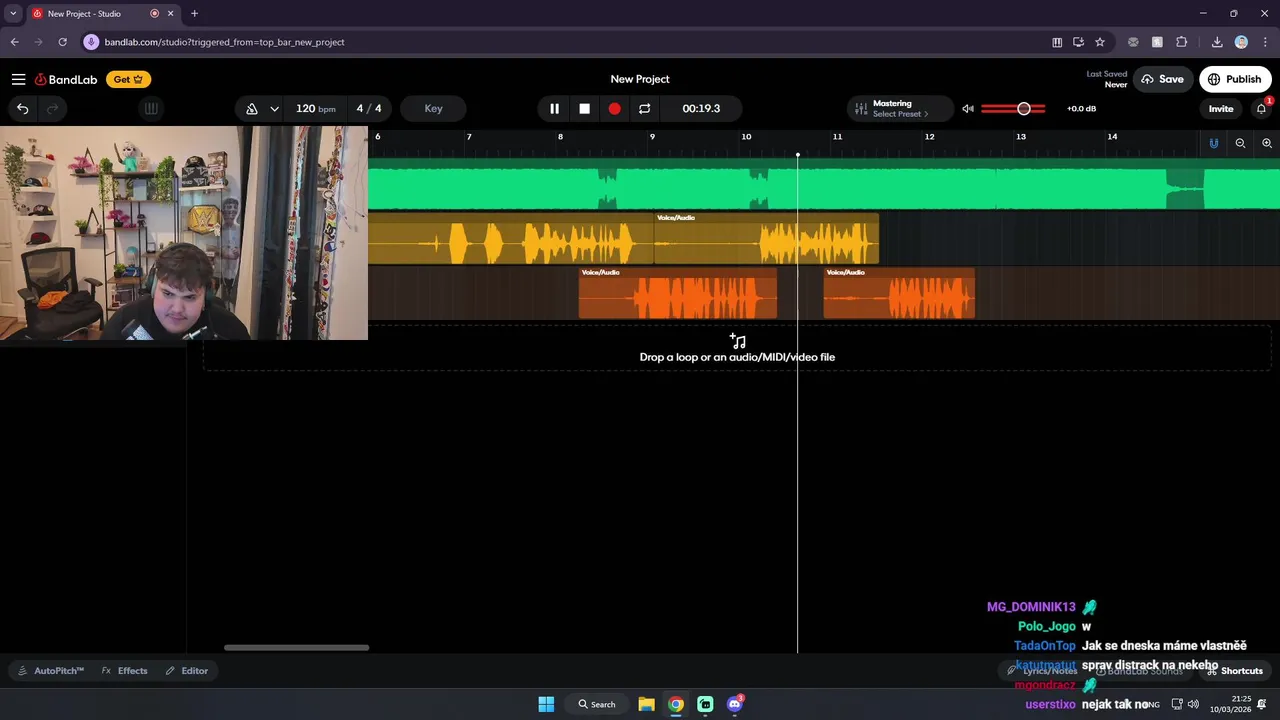
Task: Open the browser extensions puzzle icon
Action: (1181, 42)
